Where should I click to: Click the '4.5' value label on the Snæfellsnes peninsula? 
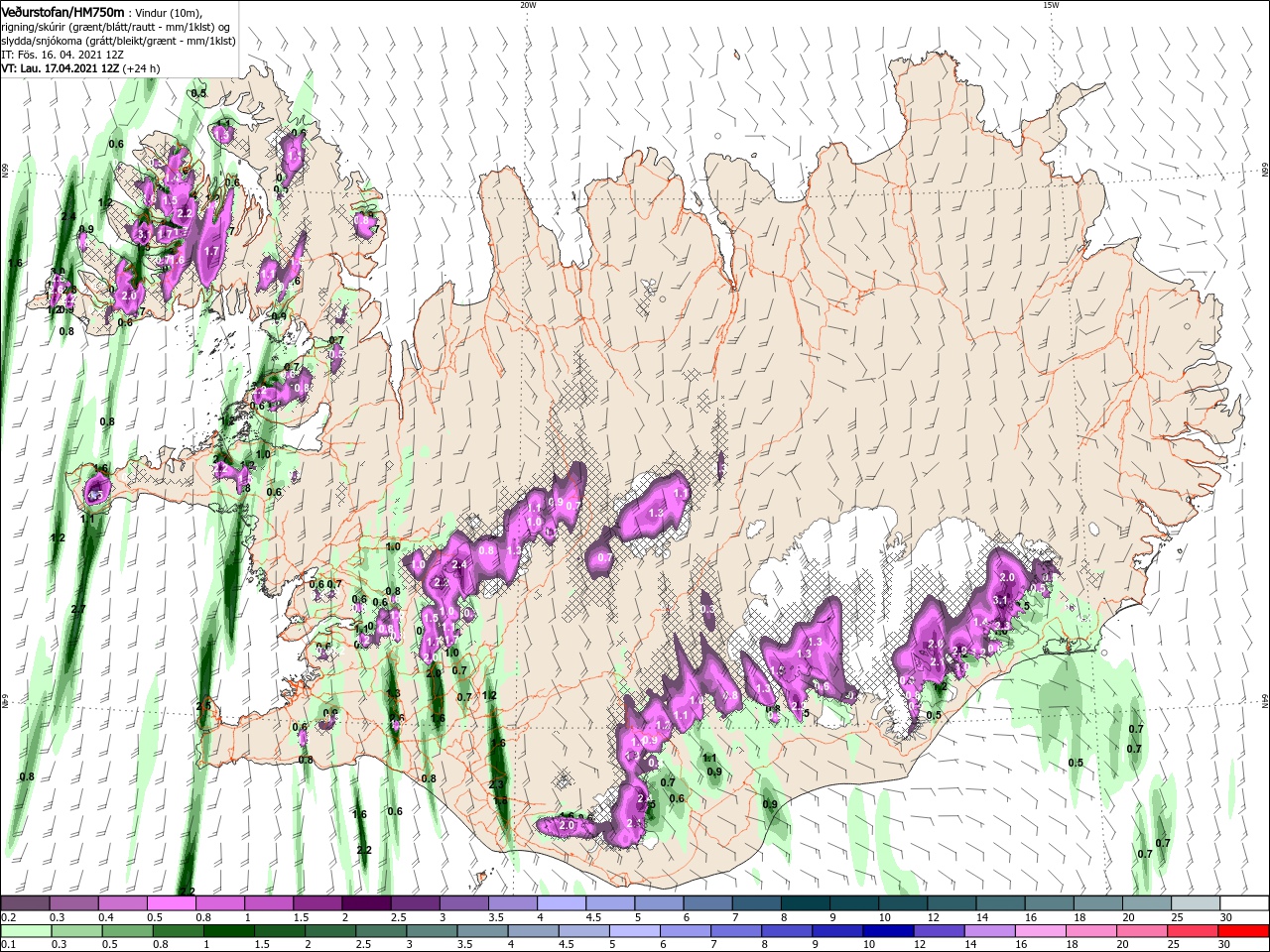coord(95,495)
